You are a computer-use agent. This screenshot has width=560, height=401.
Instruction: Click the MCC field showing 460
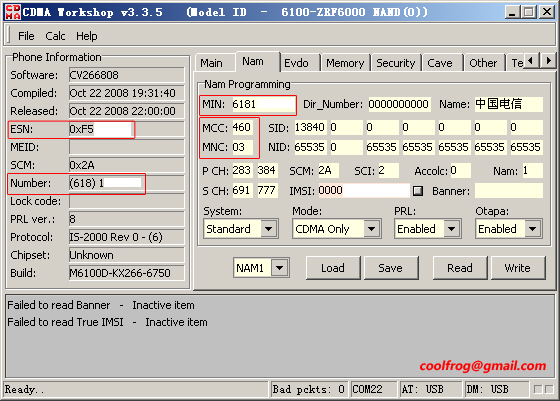click(x=242, y=127)
